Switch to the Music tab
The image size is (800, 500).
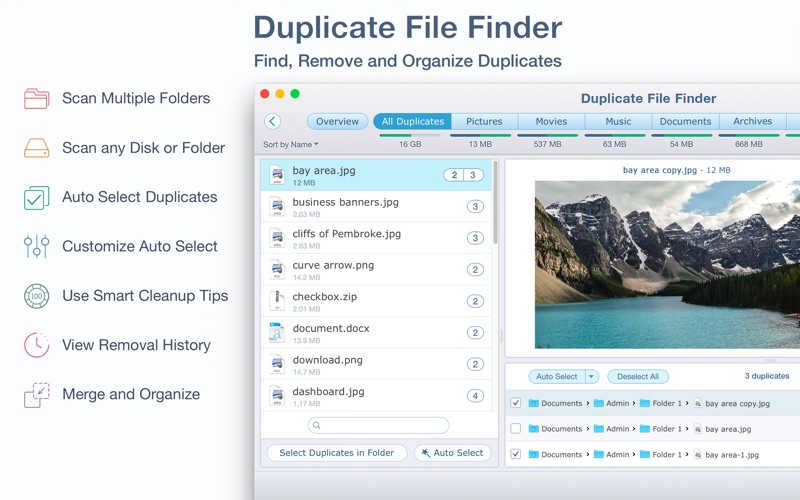click(x=618, y=121)
